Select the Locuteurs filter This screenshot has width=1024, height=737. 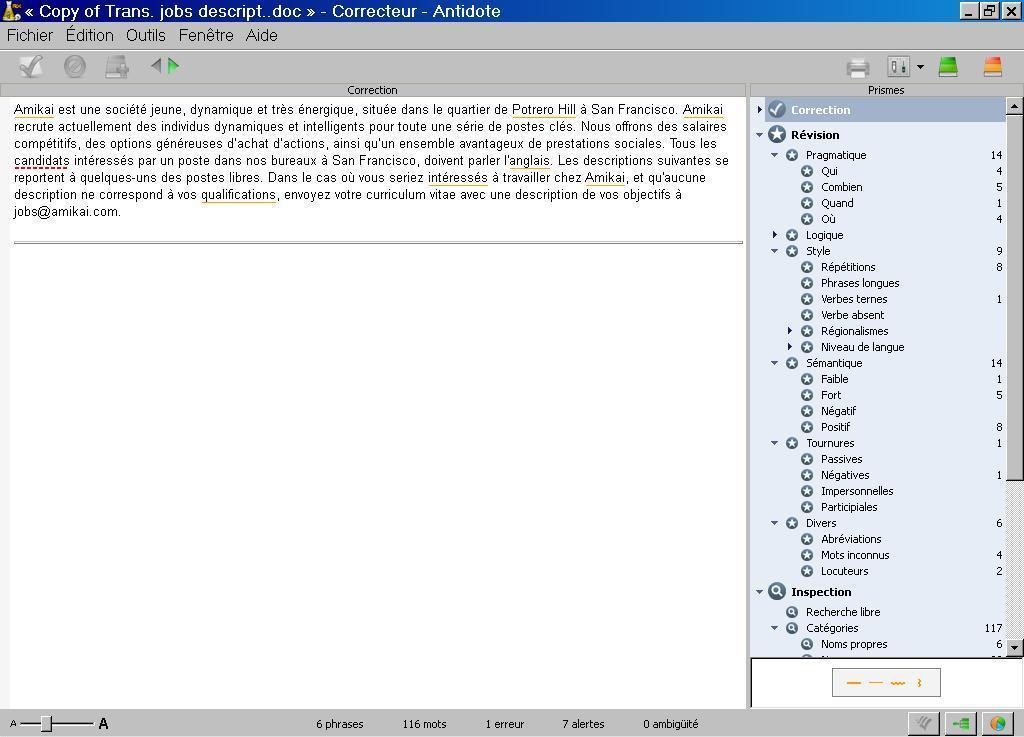(x=844, y=571)
